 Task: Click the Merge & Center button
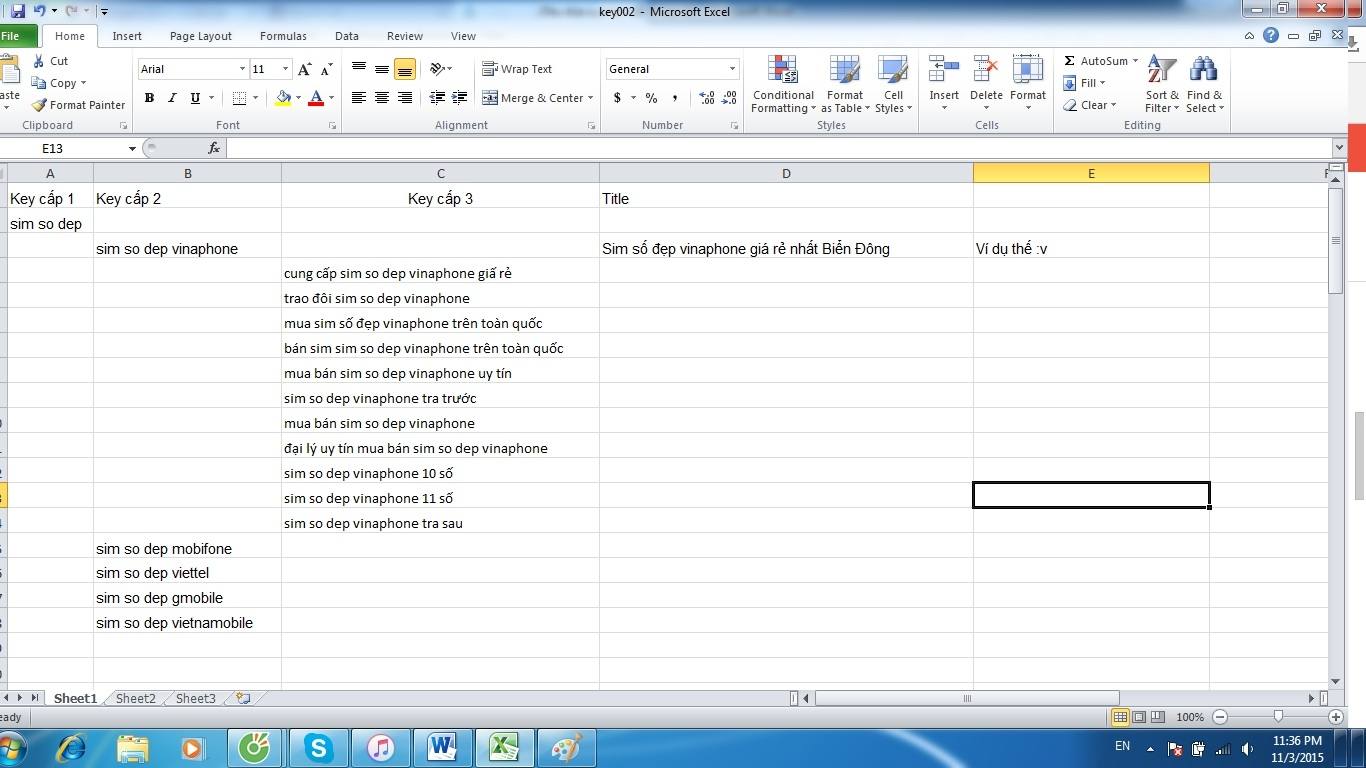(532, 98)
